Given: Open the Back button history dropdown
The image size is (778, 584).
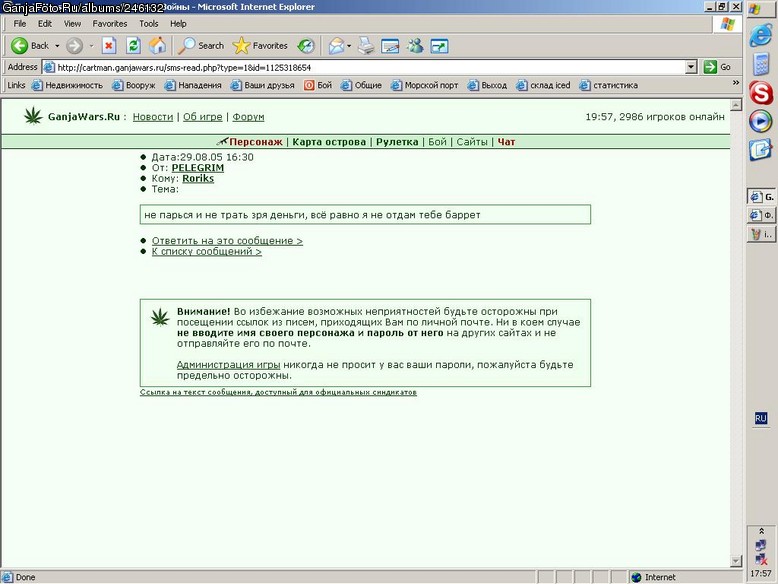Looking at the screenshot, I should coord(57,46).
